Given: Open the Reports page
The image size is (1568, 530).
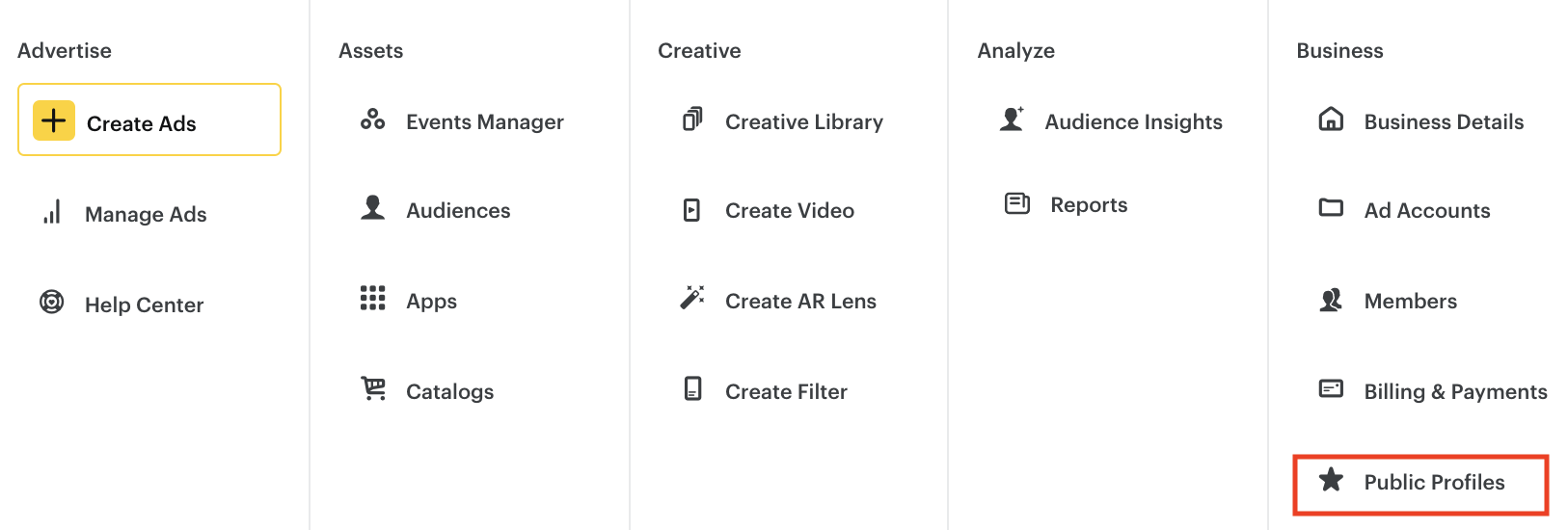Looking at the screenshot, I should 1088,205.
